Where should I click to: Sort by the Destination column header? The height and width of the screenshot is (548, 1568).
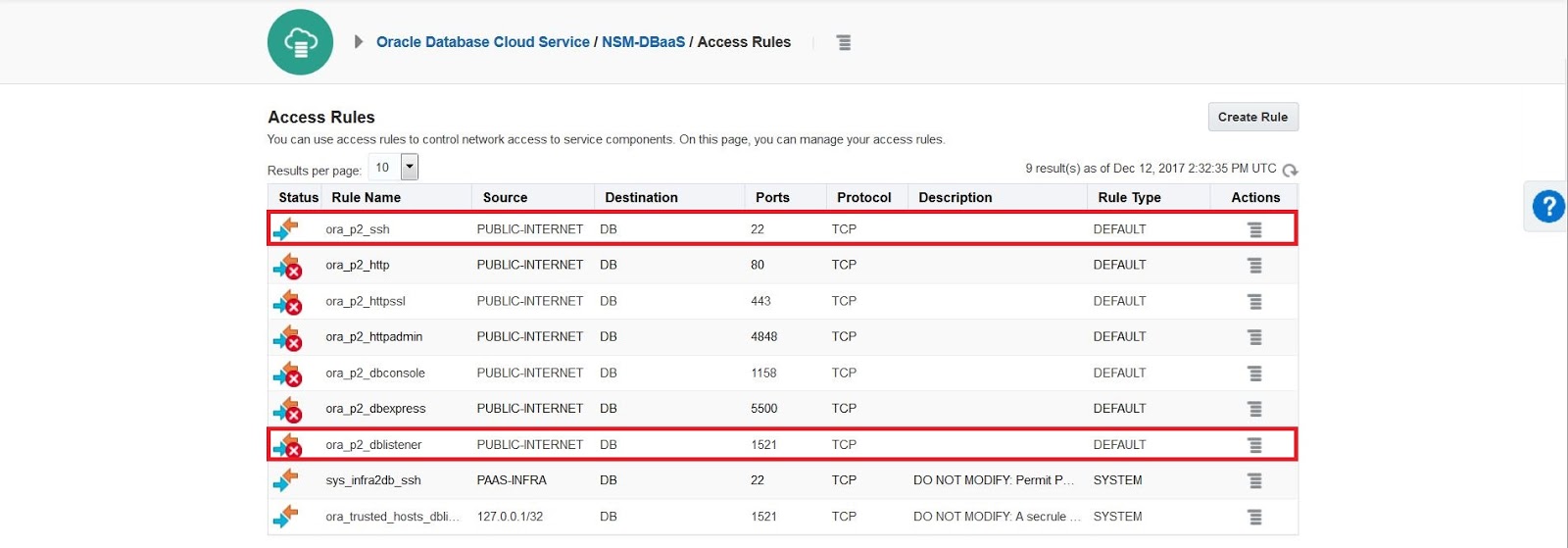coord(641,197)
